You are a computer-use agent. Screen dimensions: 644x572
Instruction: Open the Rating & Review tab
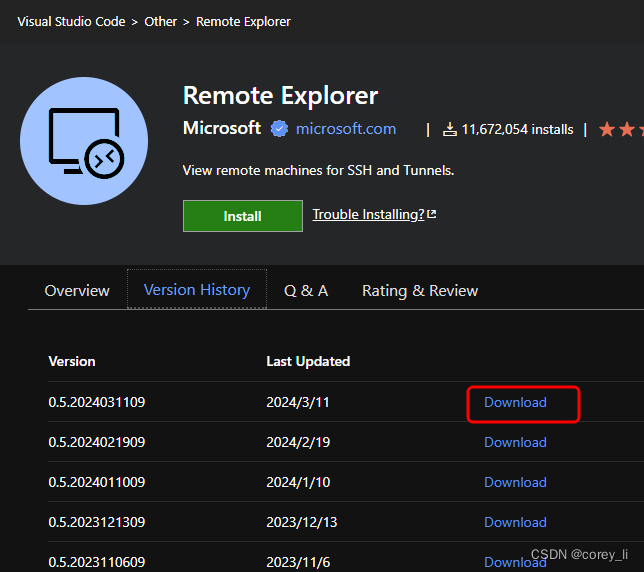click(420, 290)
